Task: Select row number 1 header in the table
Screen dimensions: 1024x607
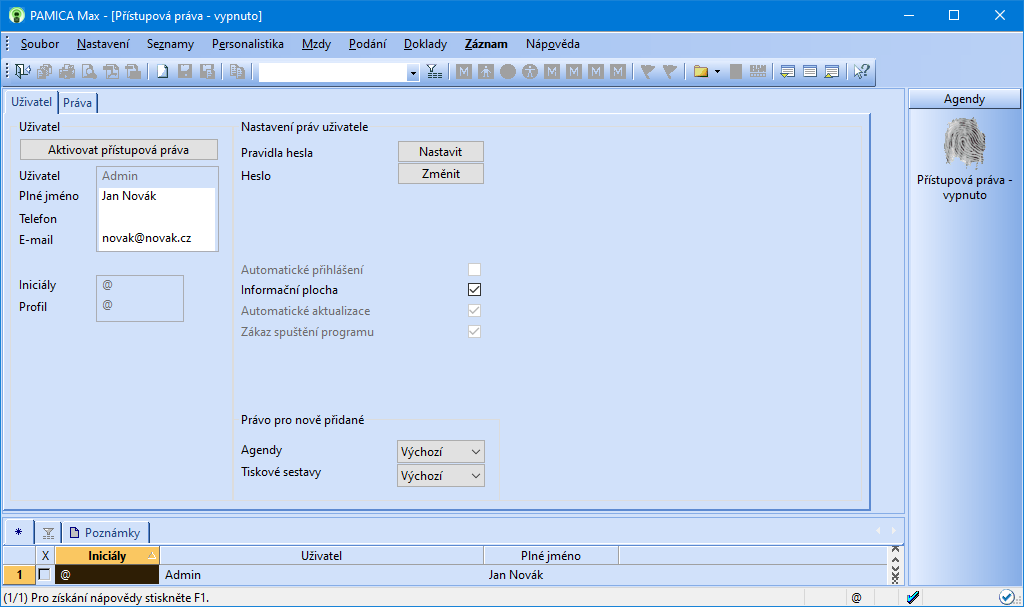Action: [x=19, y=575]
